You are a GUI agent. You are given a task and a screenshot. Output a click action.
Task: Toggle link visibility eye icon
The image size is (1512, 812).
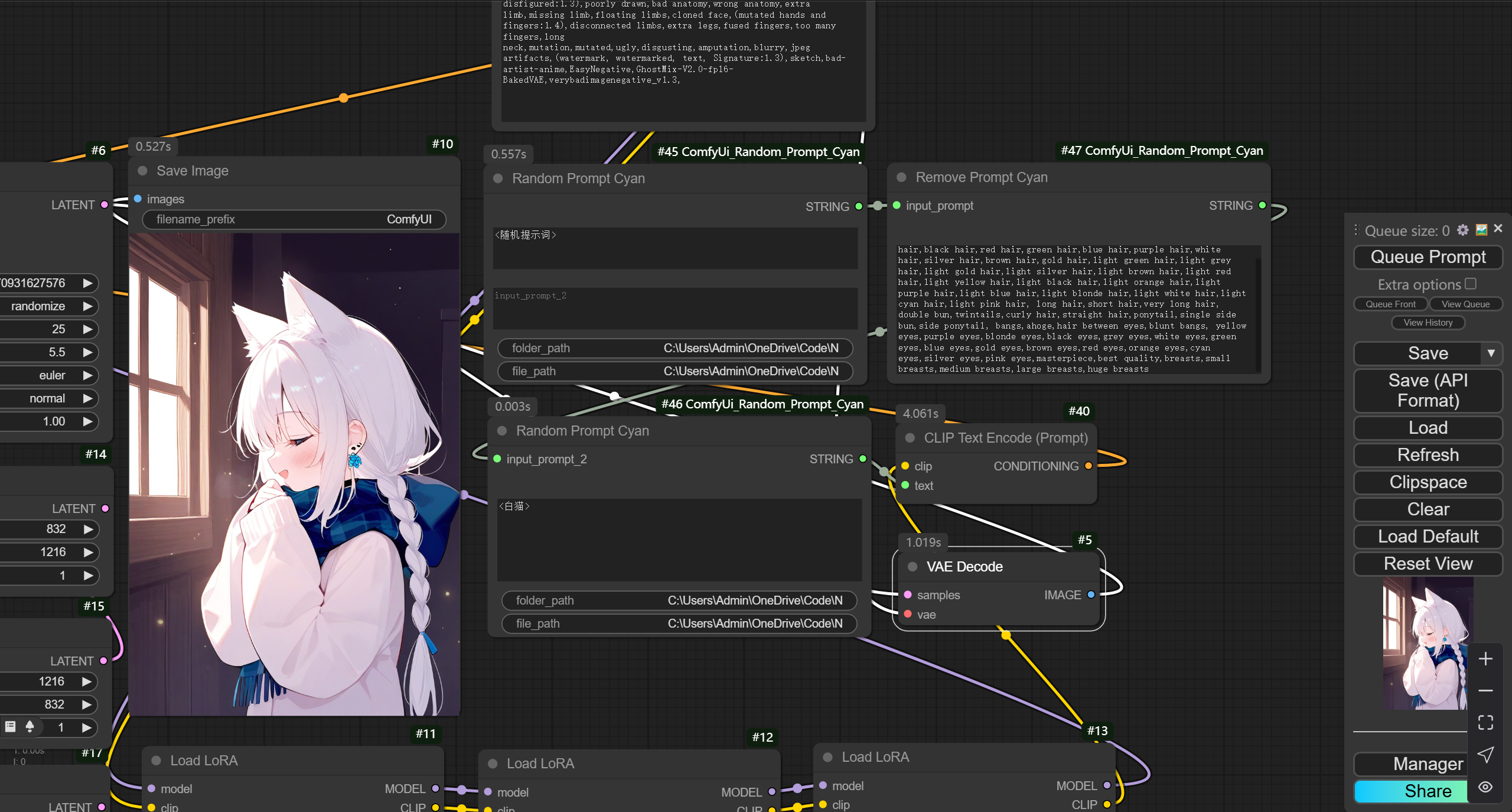point(1485,787)
